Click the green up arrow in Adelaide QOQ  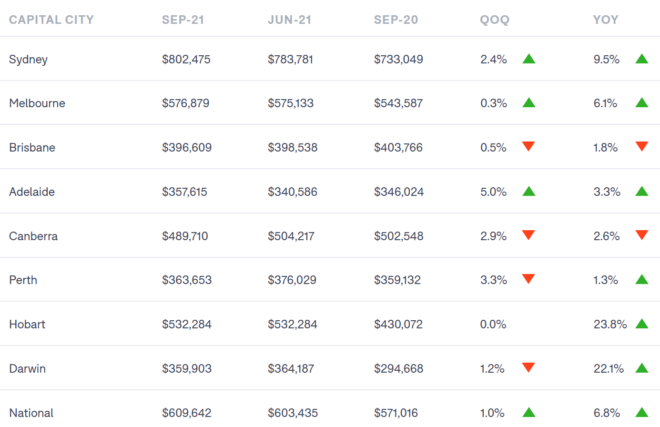click(x=529, y=191)
